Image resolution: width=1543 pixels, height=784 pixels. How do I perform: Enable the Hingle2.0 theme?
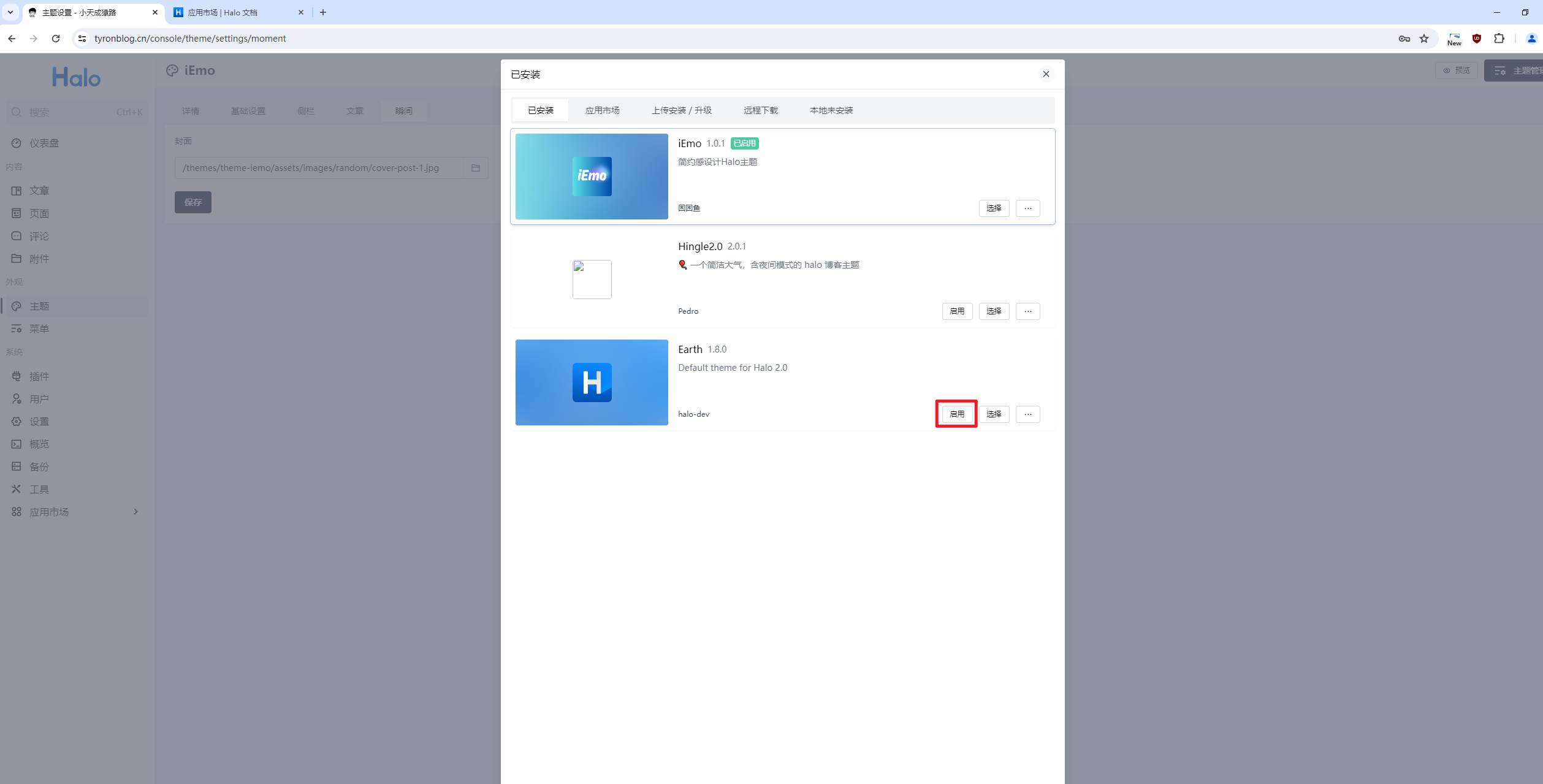tap(956, 311)
